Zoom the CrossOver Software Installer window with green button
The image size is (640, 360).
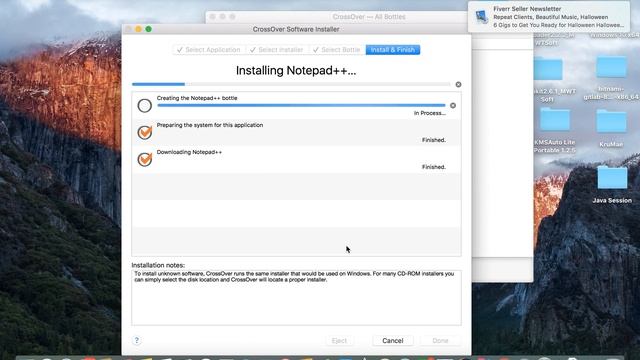click(x=149, y=29)
